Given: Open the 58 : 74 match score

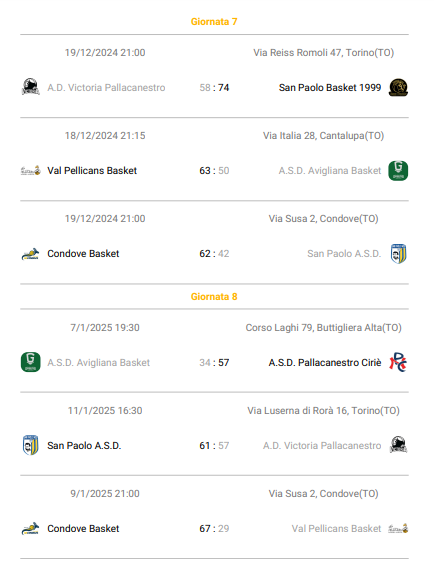Looking at the screenshot, I should click(x=214, y=88).
